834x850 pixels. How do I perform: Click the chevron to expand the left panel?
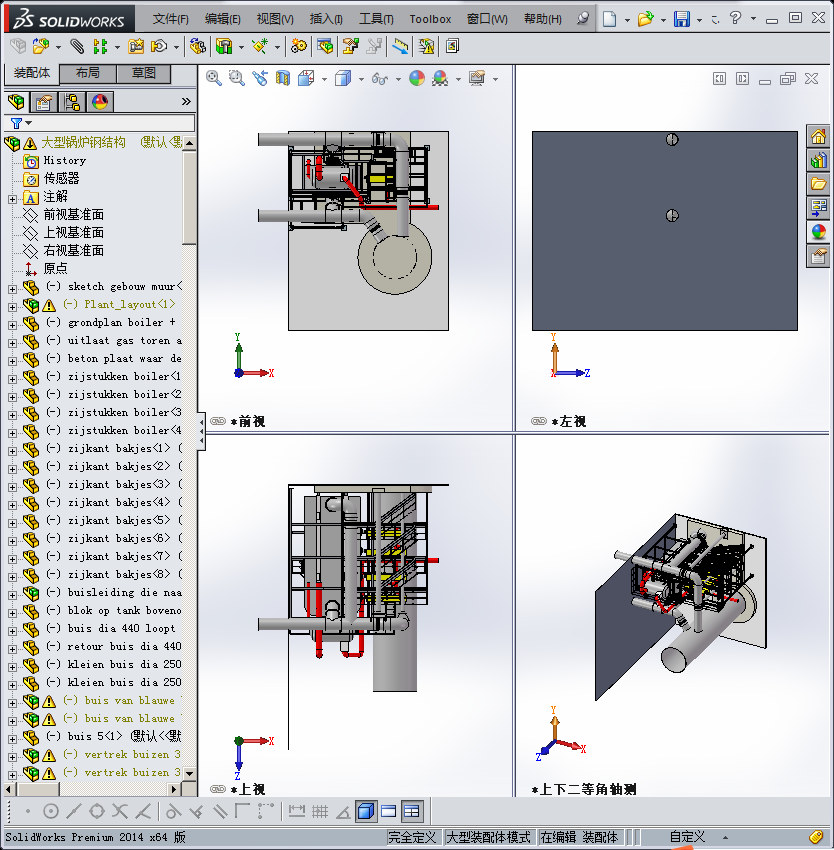coord(185,101)
